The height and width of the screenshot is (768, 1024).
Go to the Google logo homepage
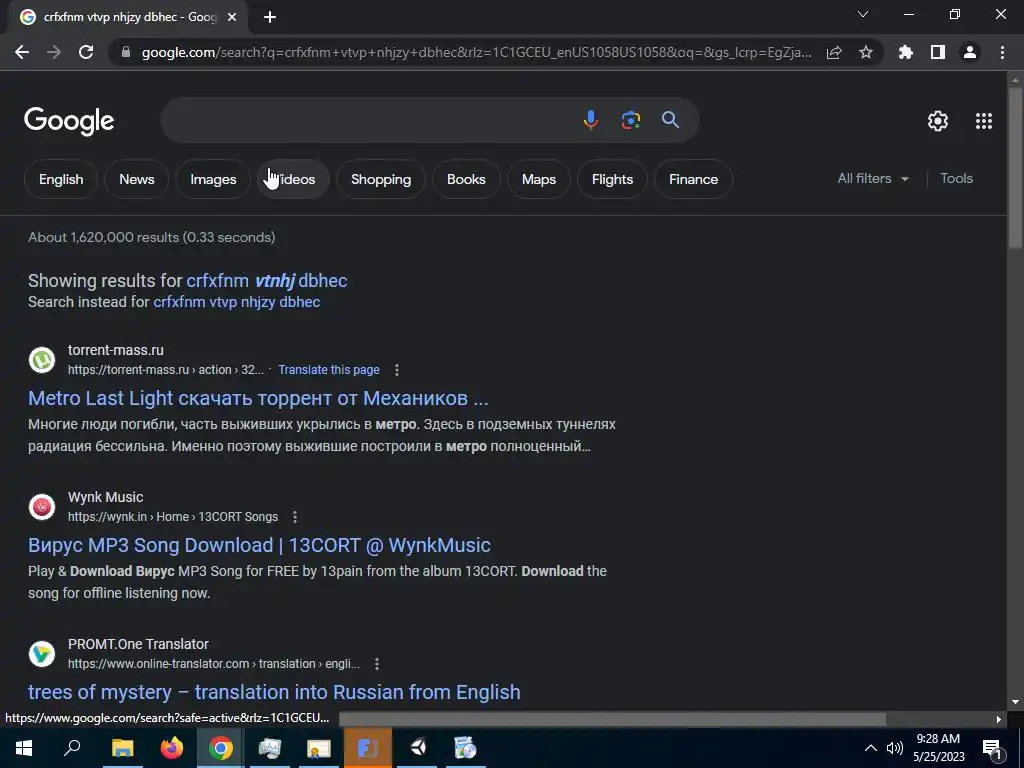pyautogui.click(x=69, y=121)
